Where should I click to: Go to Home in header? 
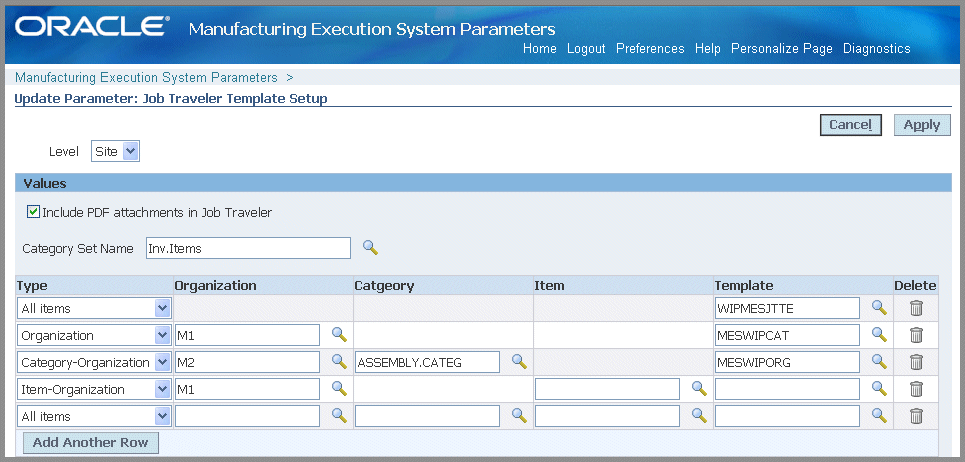(x=540, y=49)
